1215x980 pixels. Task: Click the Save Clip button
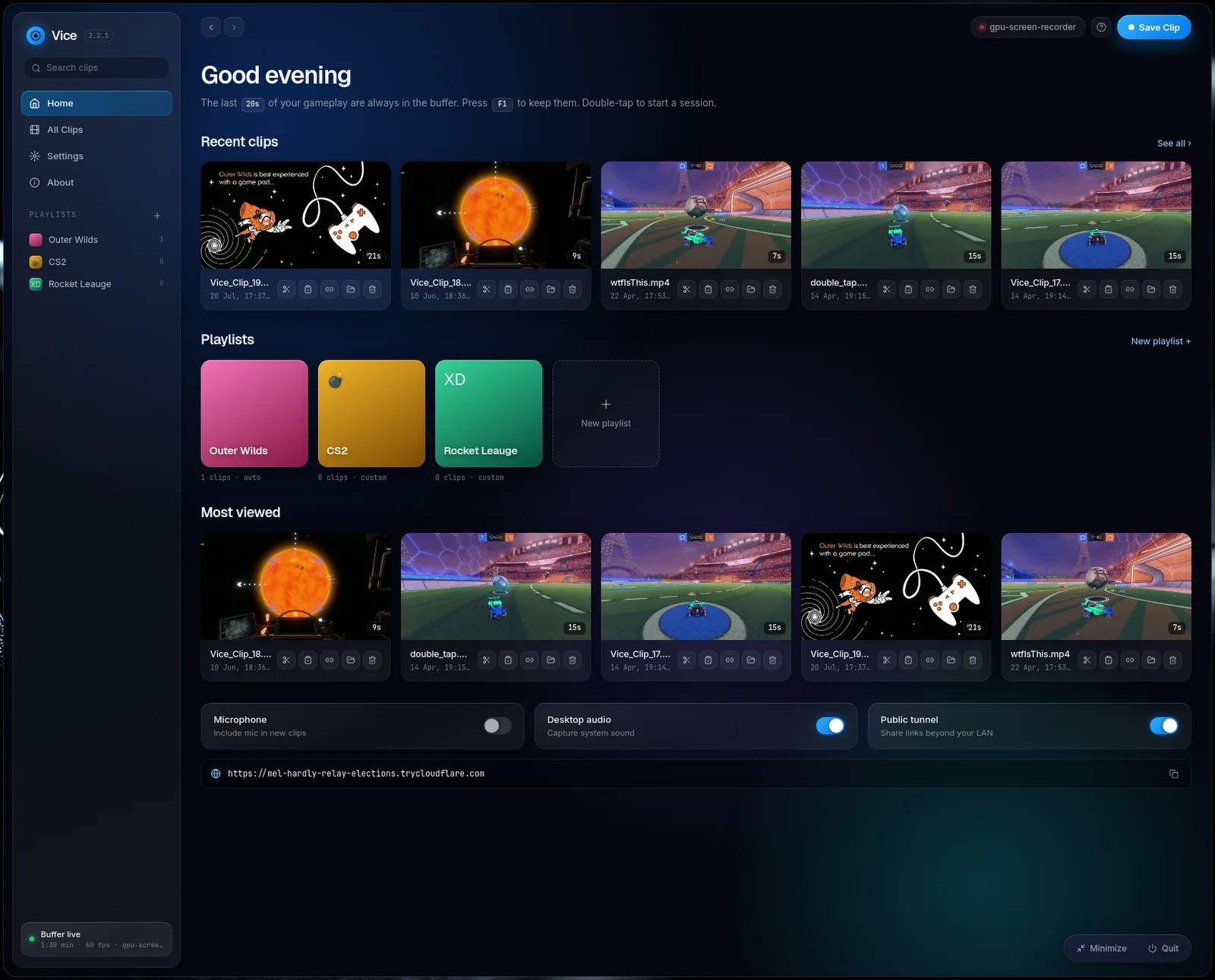click(1153, 27)
